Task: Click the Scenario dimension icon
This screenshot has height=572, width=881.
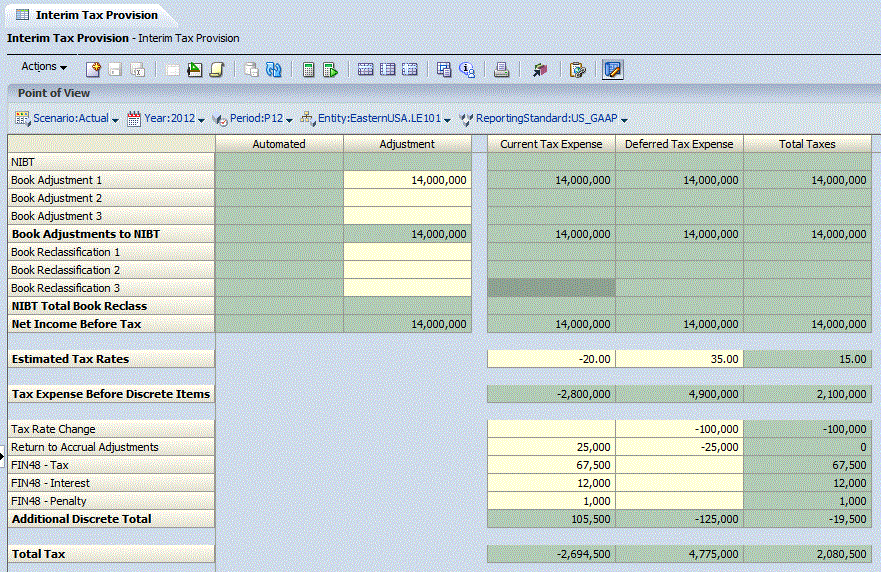Action: pos(22,119)
